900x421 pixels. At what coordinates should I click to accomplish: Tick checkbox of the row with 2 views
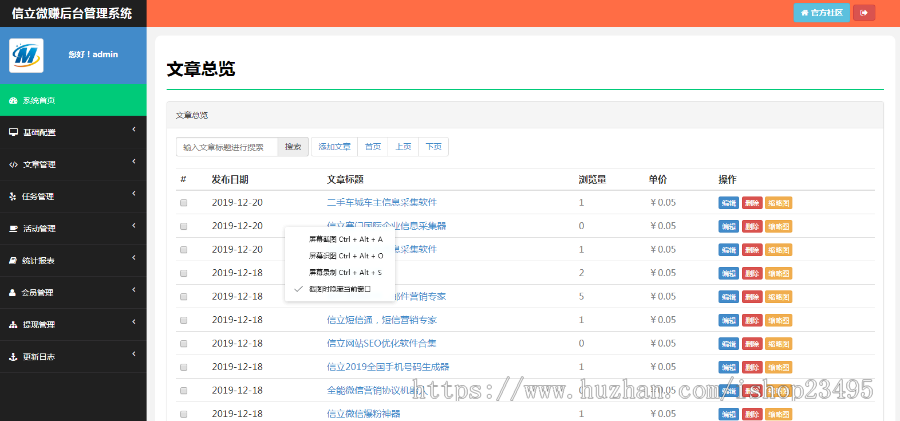coord(184,273)
